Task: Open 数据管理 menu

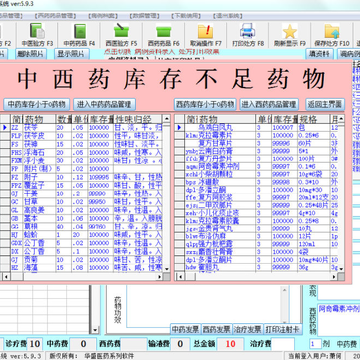Action: click(x=144, y=16)
